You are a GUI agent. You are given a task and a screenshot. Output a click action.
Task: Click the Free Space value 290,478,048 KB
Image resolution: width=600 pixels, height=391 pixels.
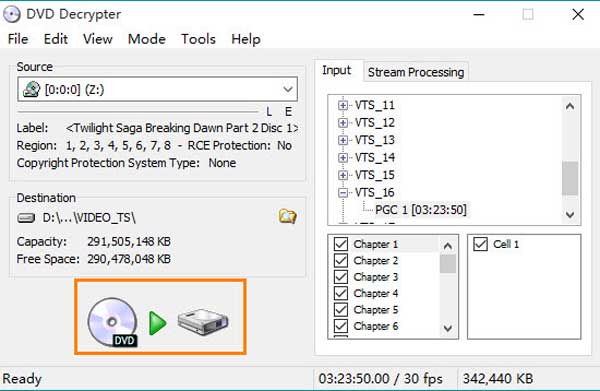pyautogui.click(x=129, y=259)
